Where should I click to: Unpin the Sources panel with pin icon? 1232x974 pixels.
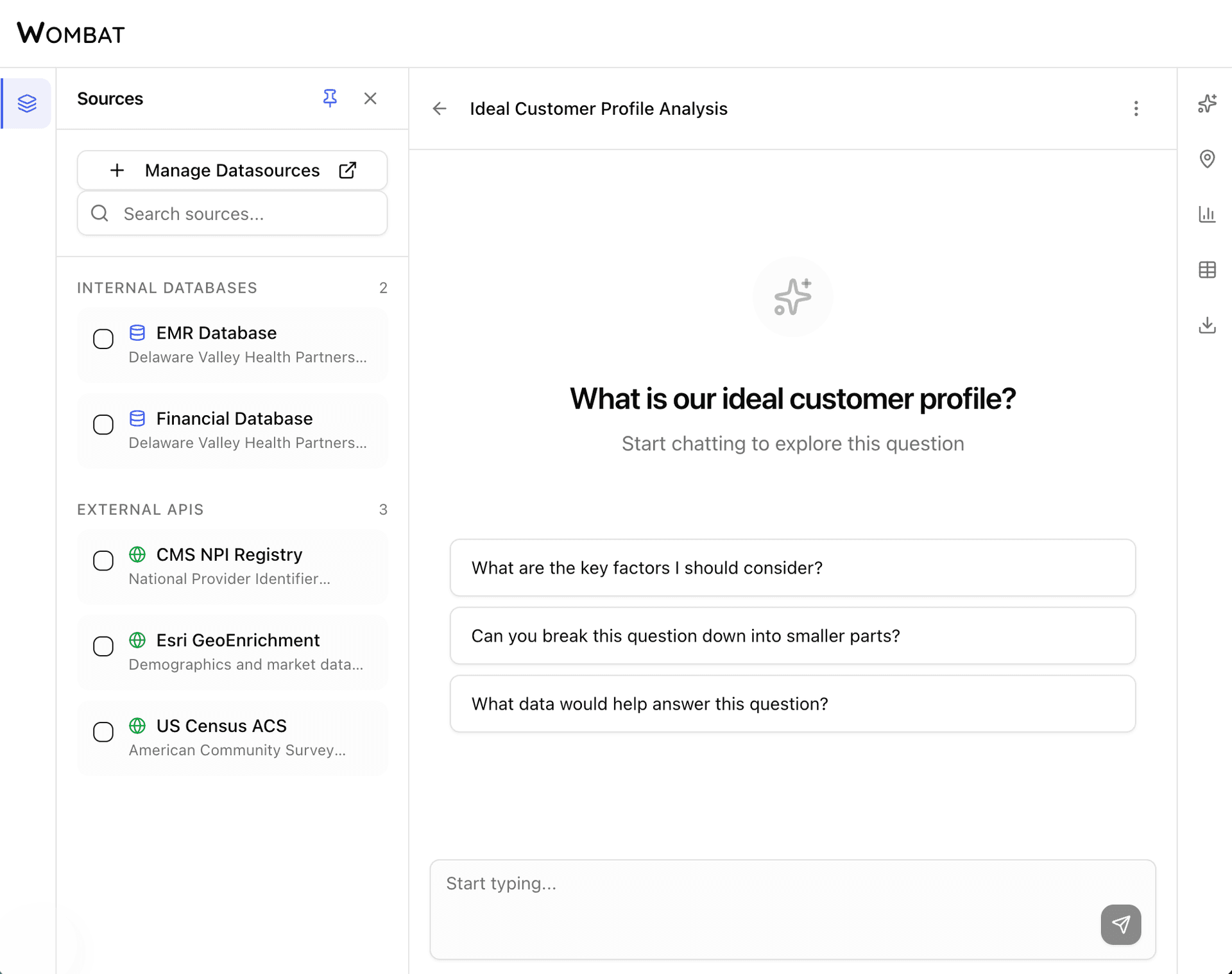coord(330,98)
